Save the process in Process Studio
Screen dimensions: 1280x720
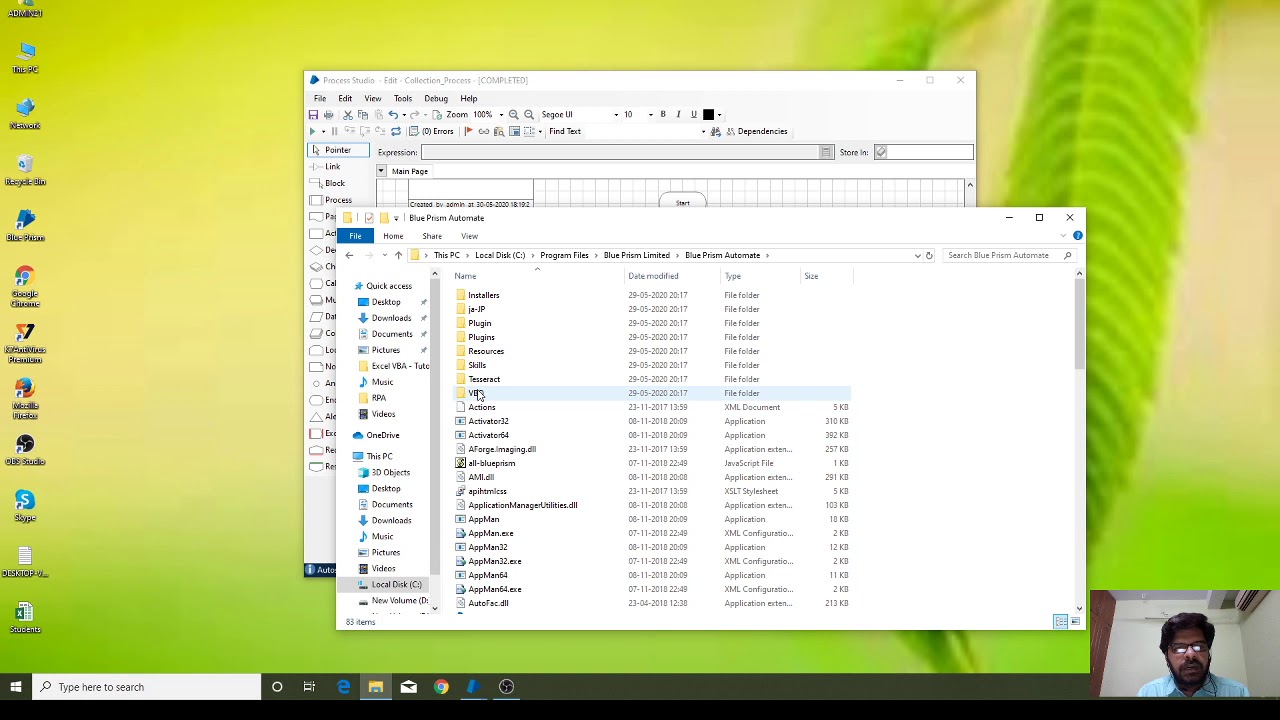313,115
